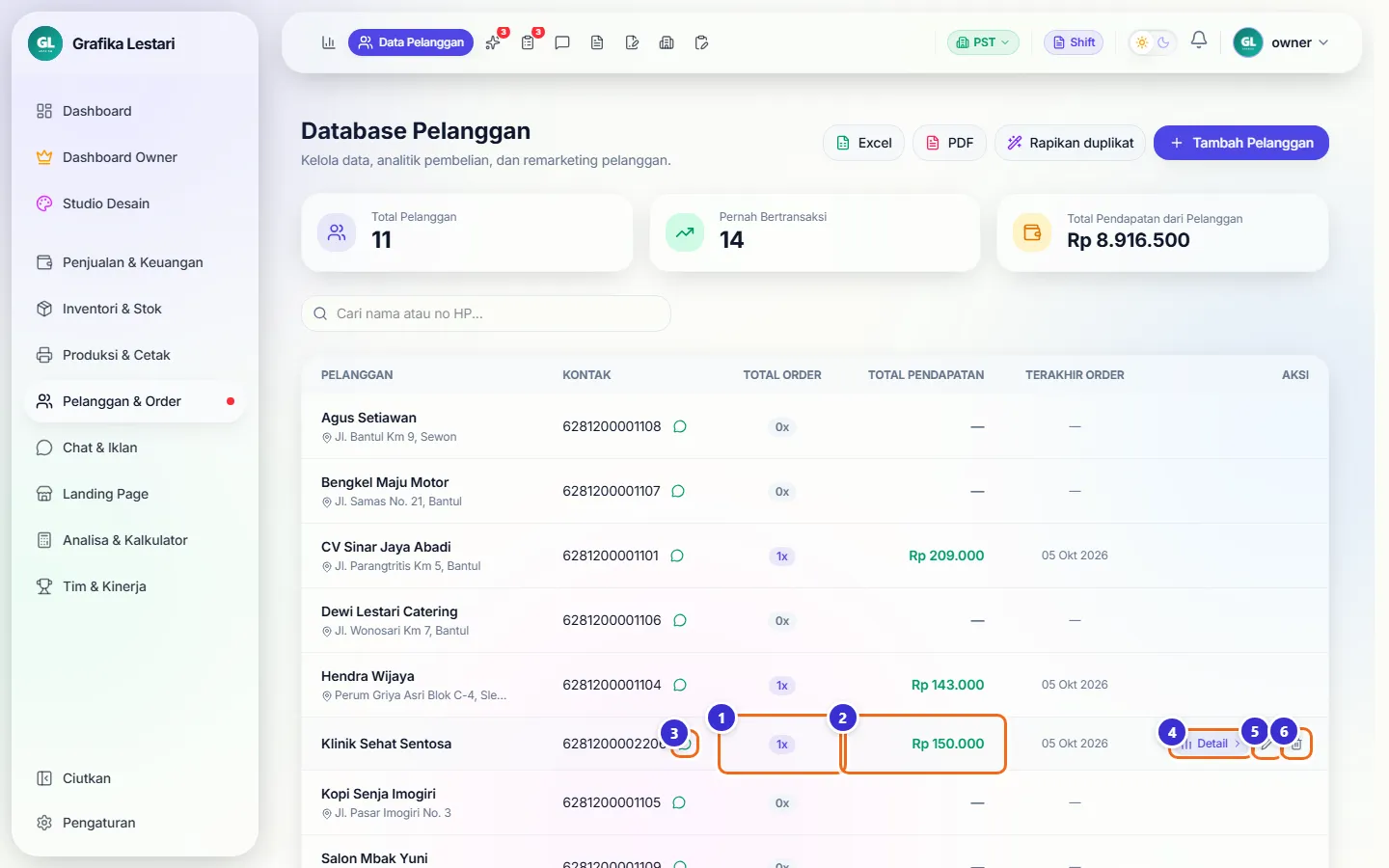Image resolution: width=1389 pixels, height=868 pixels.
Task: Open the sparkle icon with notification badge
Action: (493, 42)
